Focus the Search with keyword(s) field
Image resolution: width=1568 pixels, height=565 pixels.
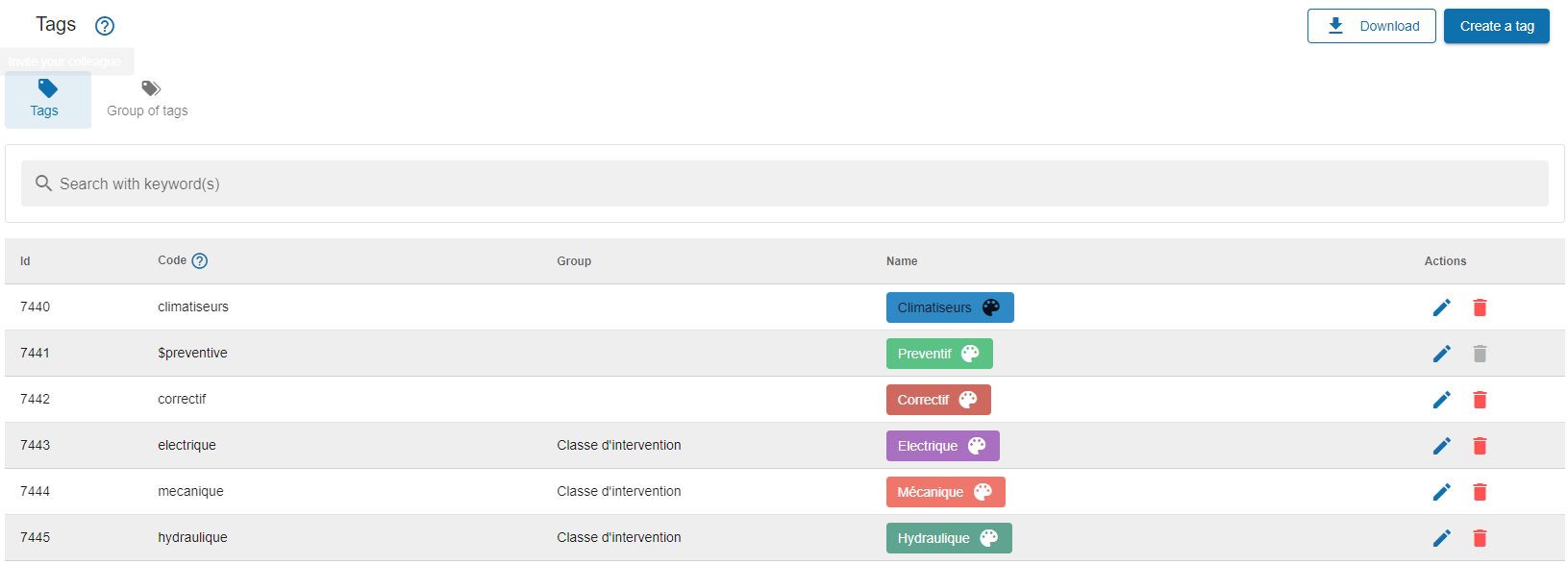pyautogui.click(x=784, y=184)
